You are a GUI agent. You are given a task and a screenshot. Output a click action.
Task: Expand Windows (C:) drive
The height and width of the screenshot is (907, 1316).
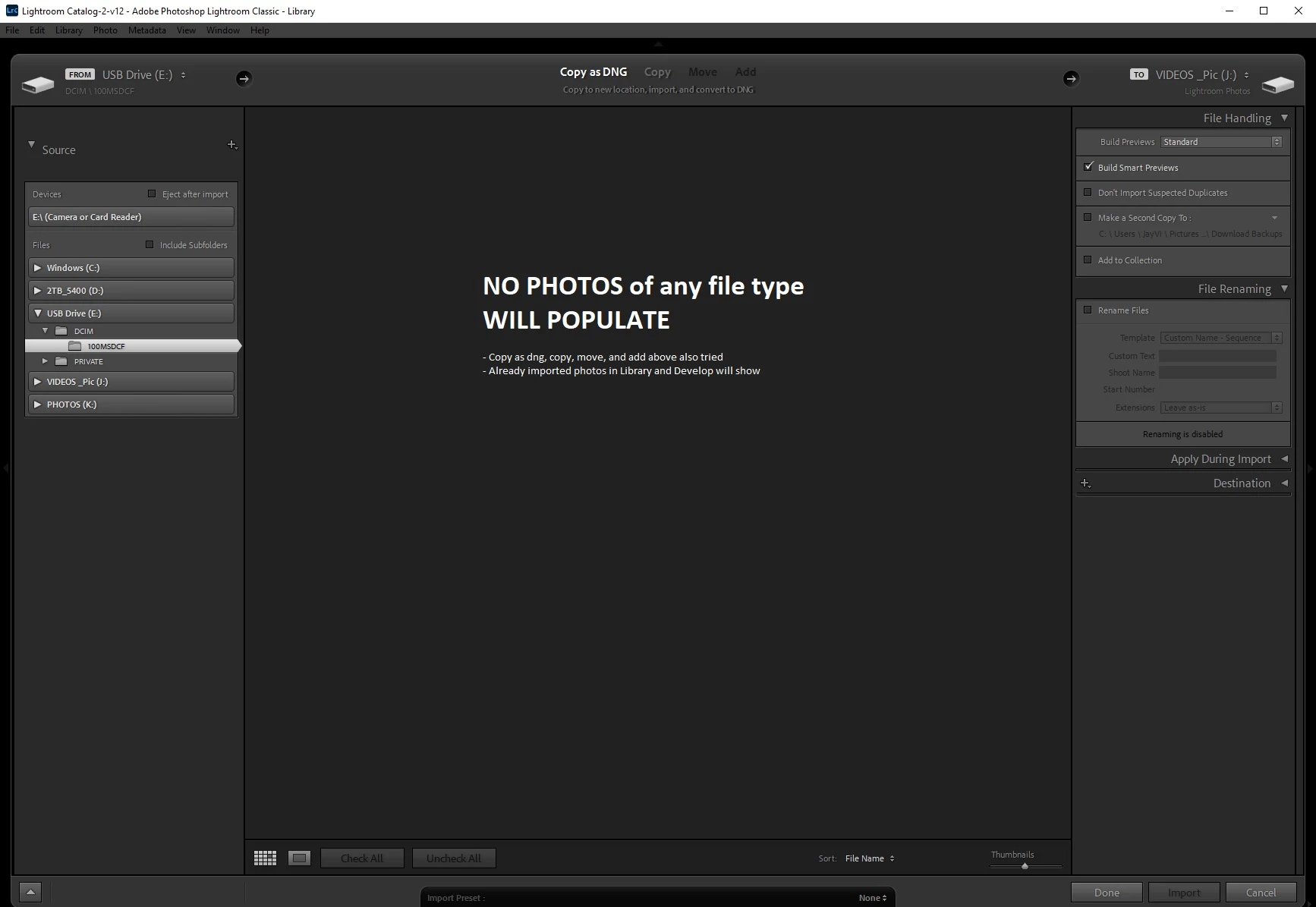point(37,268)
